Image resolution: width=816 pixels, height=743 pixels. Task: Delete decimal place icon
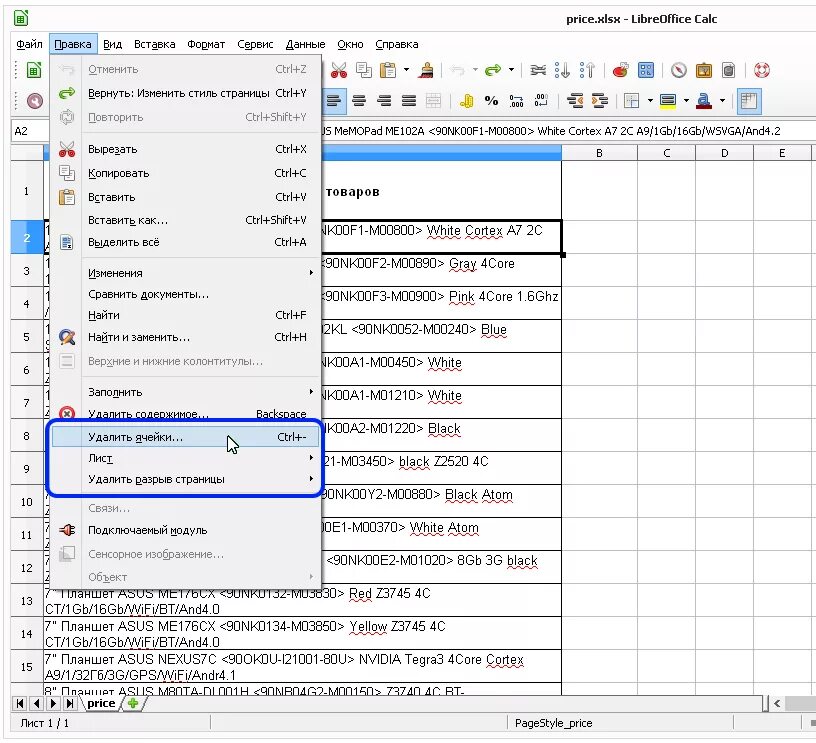pos(541,101)
